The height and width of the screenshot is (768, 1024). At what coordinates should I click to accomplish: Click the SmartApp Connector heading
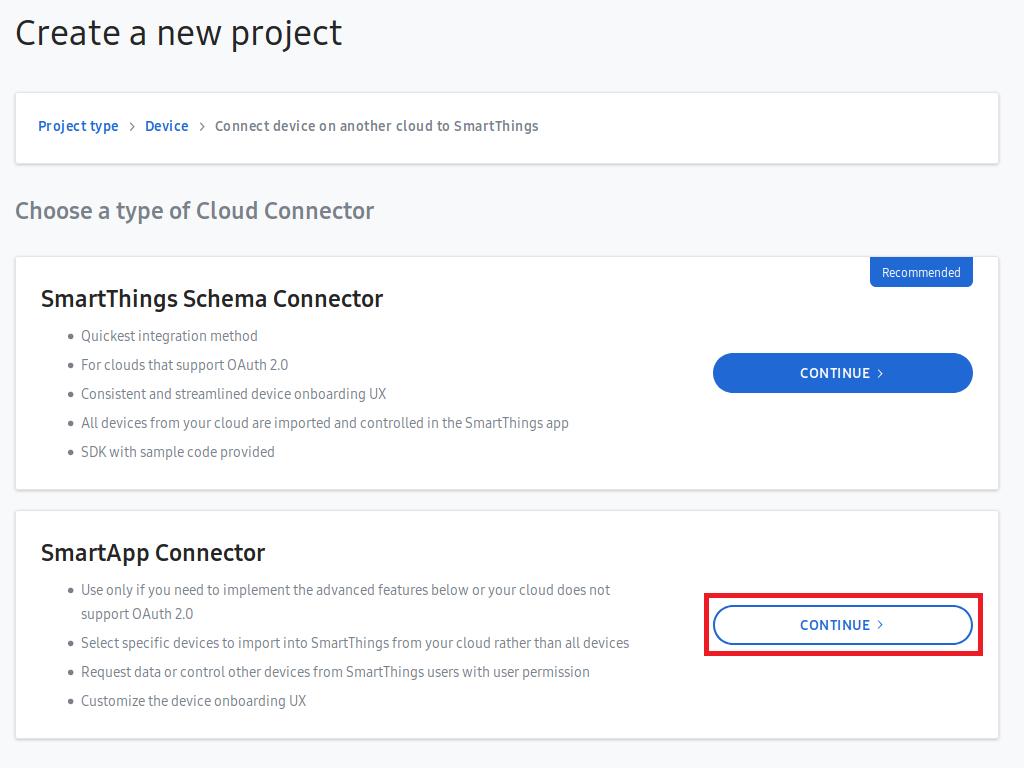pos(153,552)
